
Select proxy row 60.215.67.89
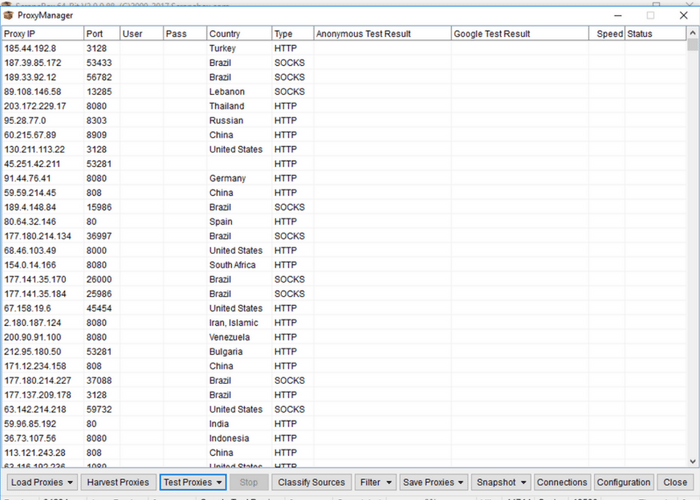(x=344, y=135)
